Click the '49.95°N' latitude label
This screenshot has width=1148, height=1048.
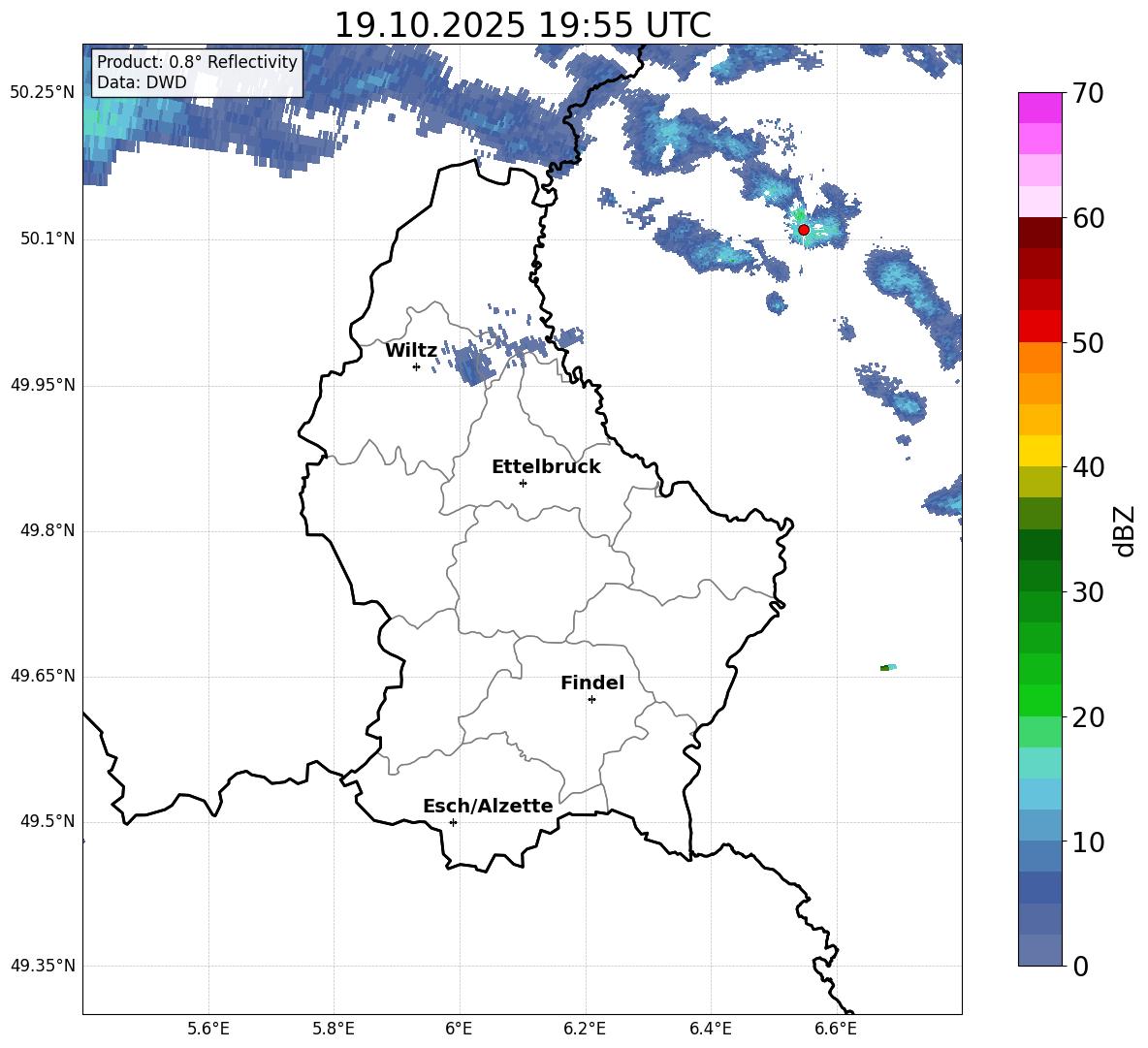tap(43, 385)
